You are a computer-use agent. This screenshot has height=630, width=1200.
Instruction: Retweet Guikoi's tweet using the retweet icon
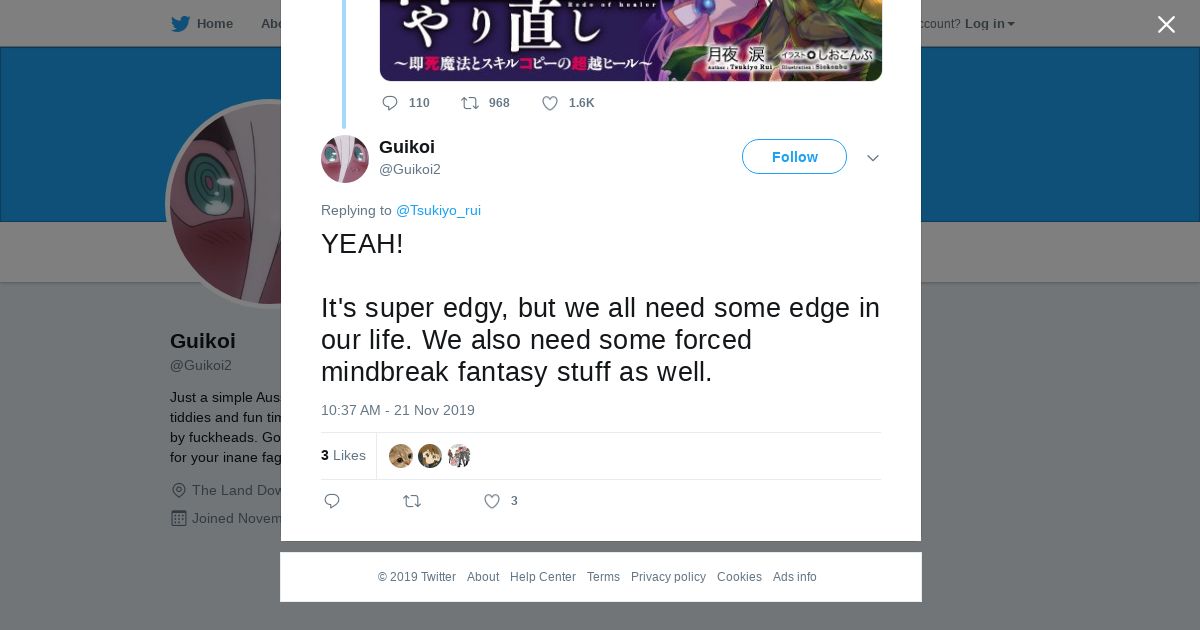point(412,501)
